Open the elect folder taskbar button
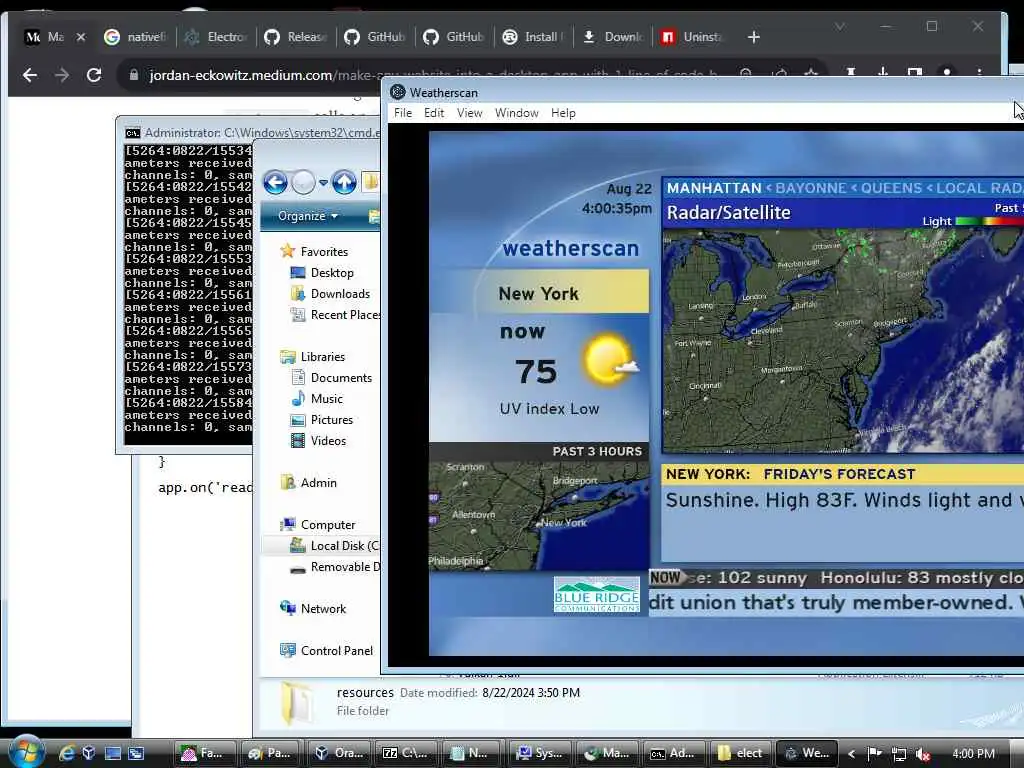Image resolution: width=1024 pixels, height=768 pixels. coord(741,753)
